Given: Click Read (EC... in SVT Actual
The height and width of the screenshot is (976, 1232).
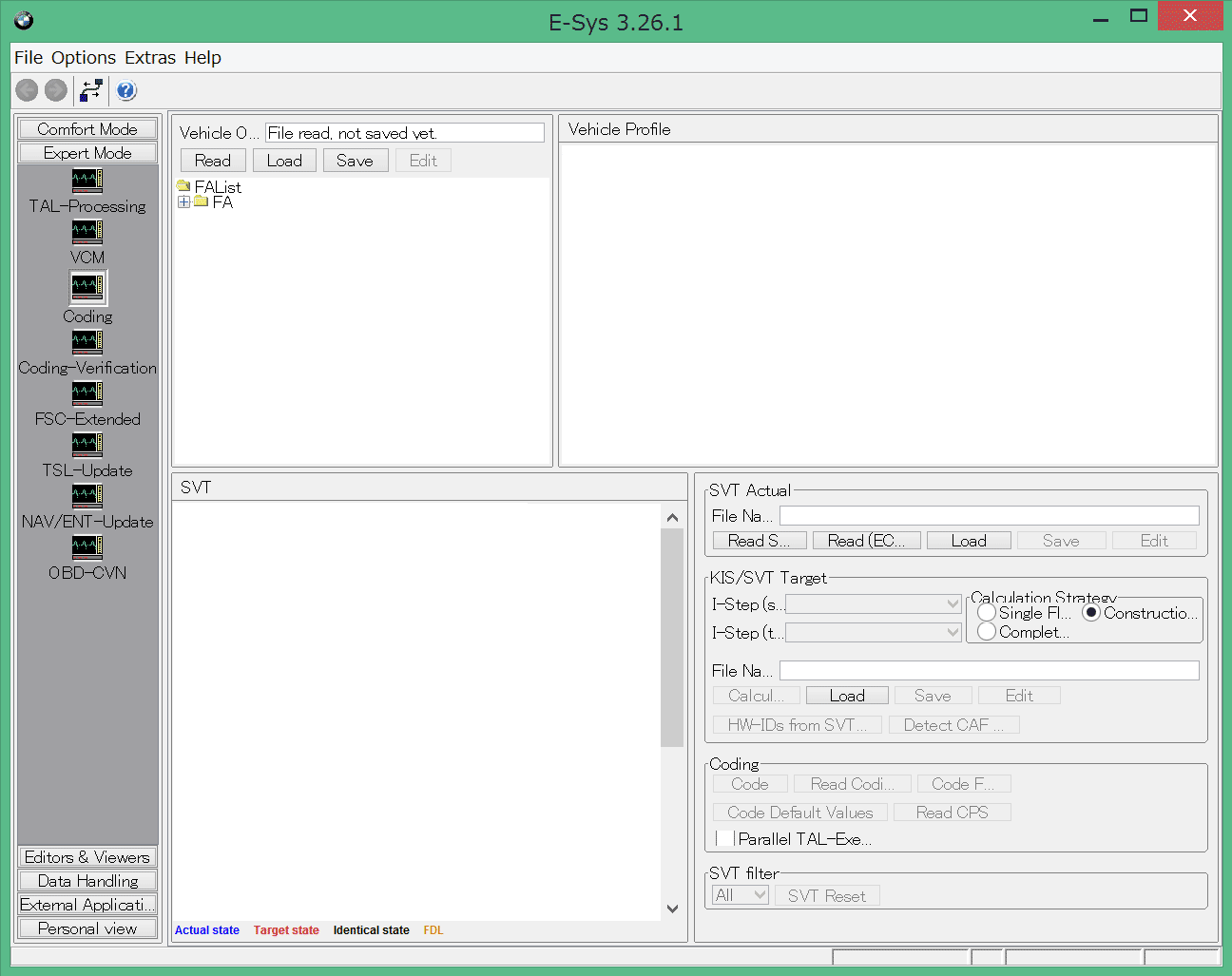Looking at the screenshot, I should tap(866, 541).
